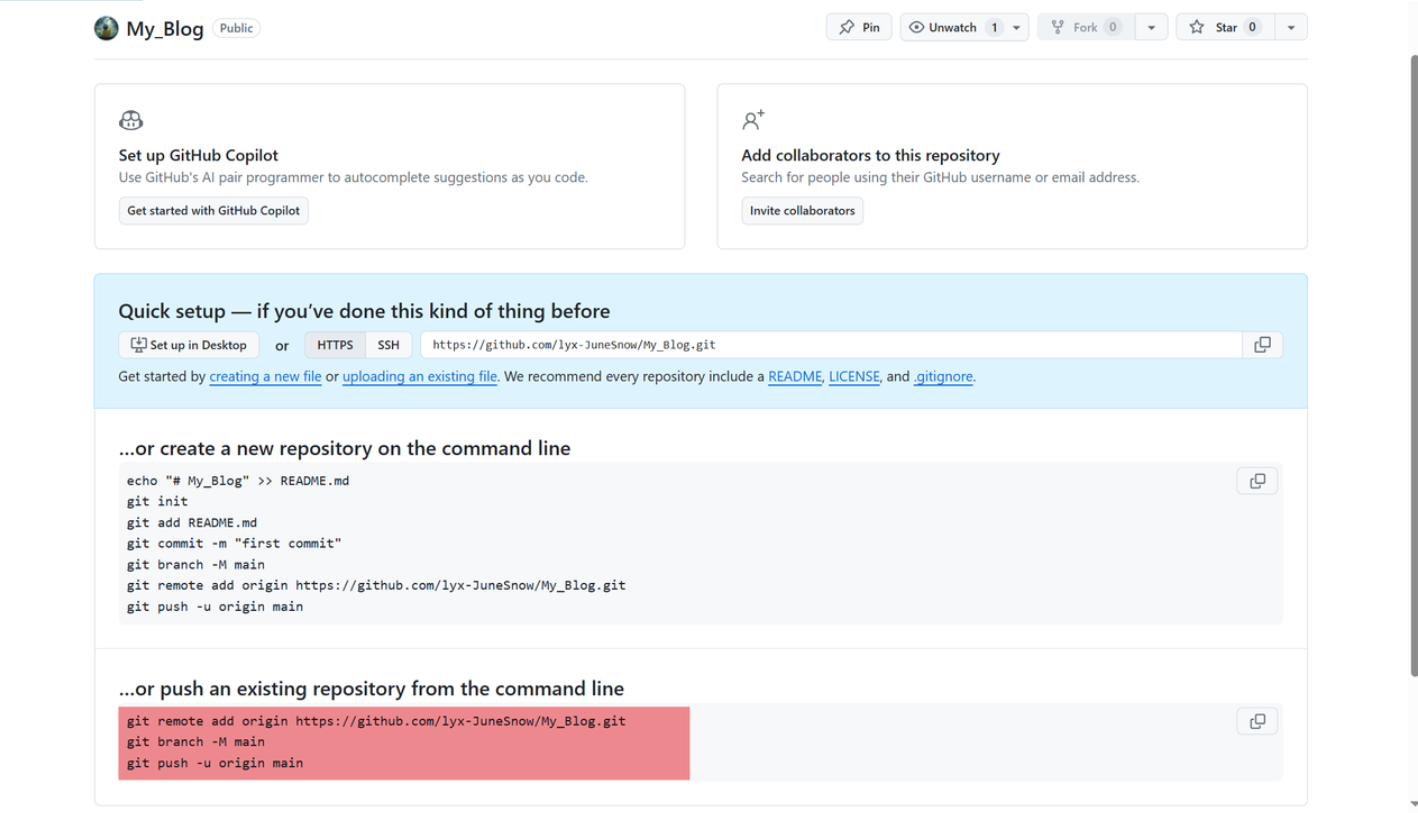1418x813 pixels.
Task: Click the 'git init' command line
Action: point(157,501)
